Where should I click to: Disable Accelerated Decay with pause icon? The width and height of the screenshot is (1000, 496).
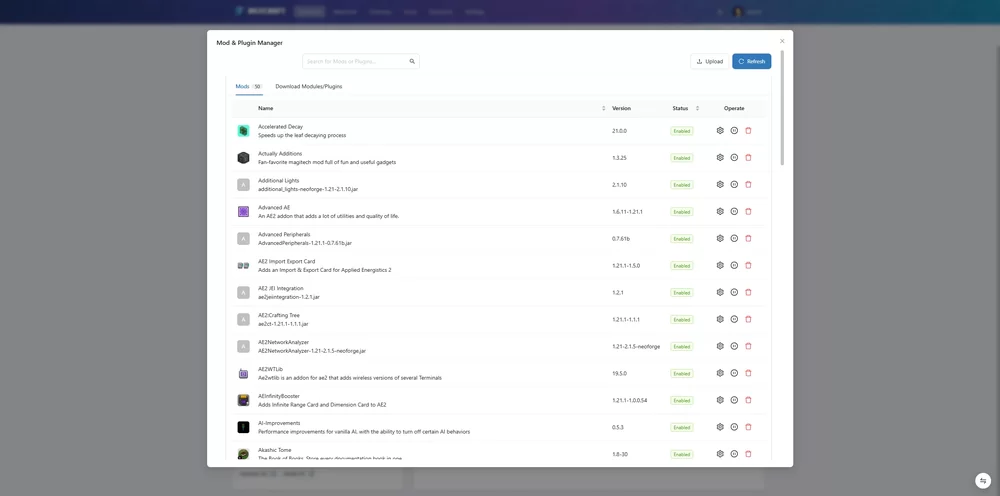(x=734, y=130)
